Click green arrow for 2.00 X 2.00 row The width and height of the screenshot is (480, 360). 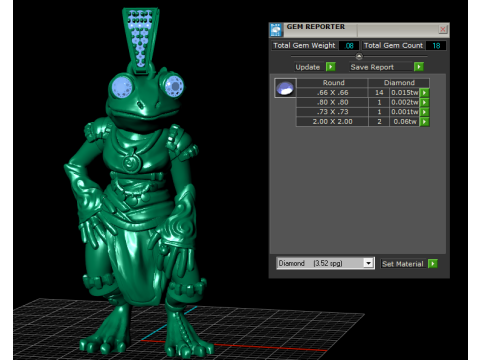coord(424,122)
